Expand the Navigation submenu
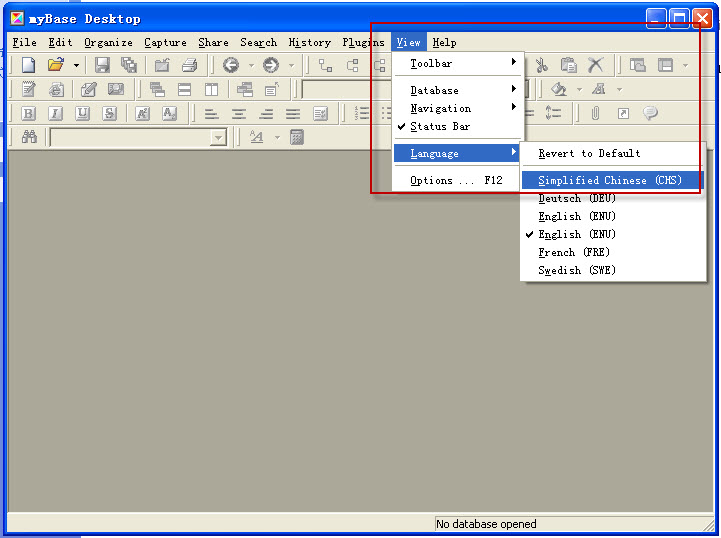Viewport: 721px width, 538px height. tap(459, 108)
